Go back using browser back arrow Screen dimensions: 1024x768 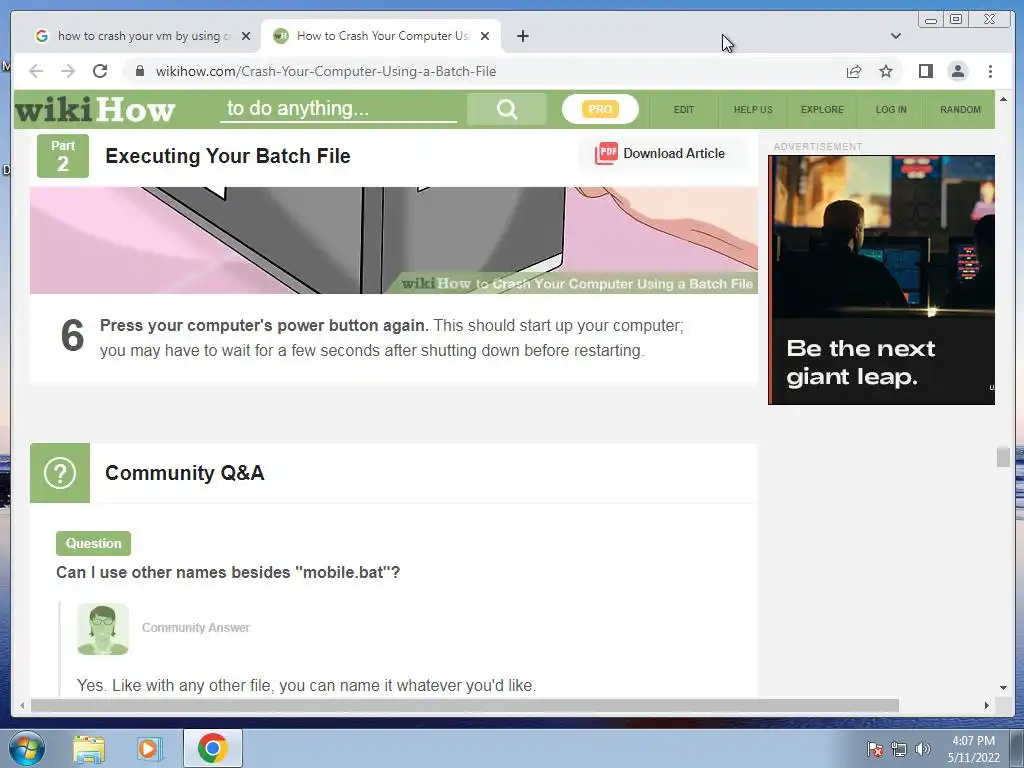(36, 71)
